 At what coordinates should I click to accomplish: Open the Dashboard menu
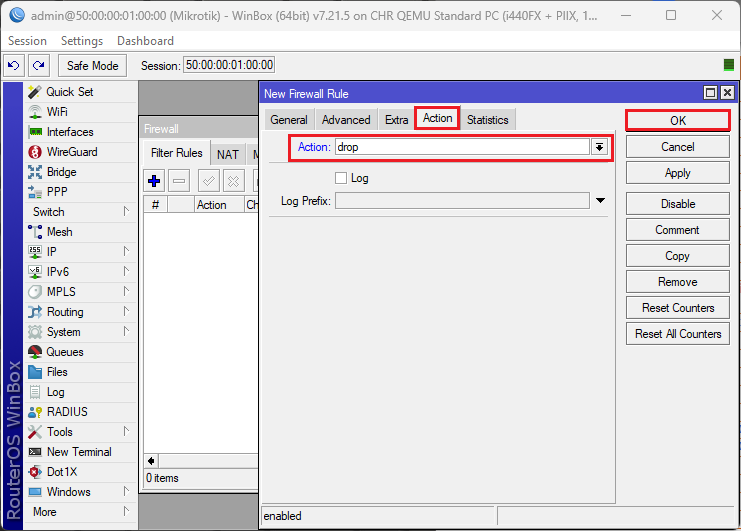[x=146, y=41]
